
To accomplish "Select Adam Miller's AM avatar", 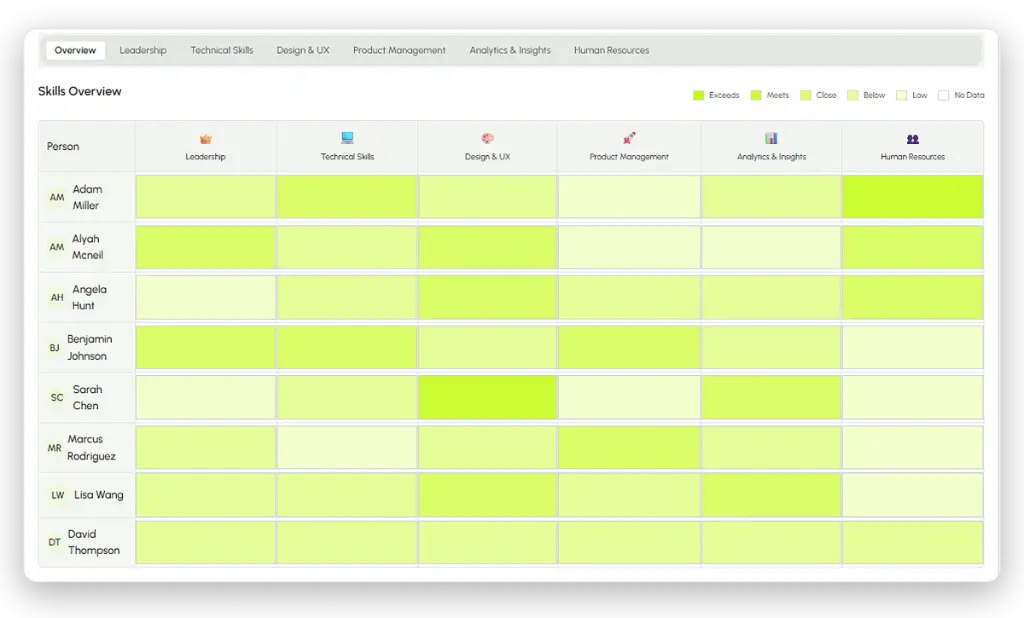I will tap(57, 197).
